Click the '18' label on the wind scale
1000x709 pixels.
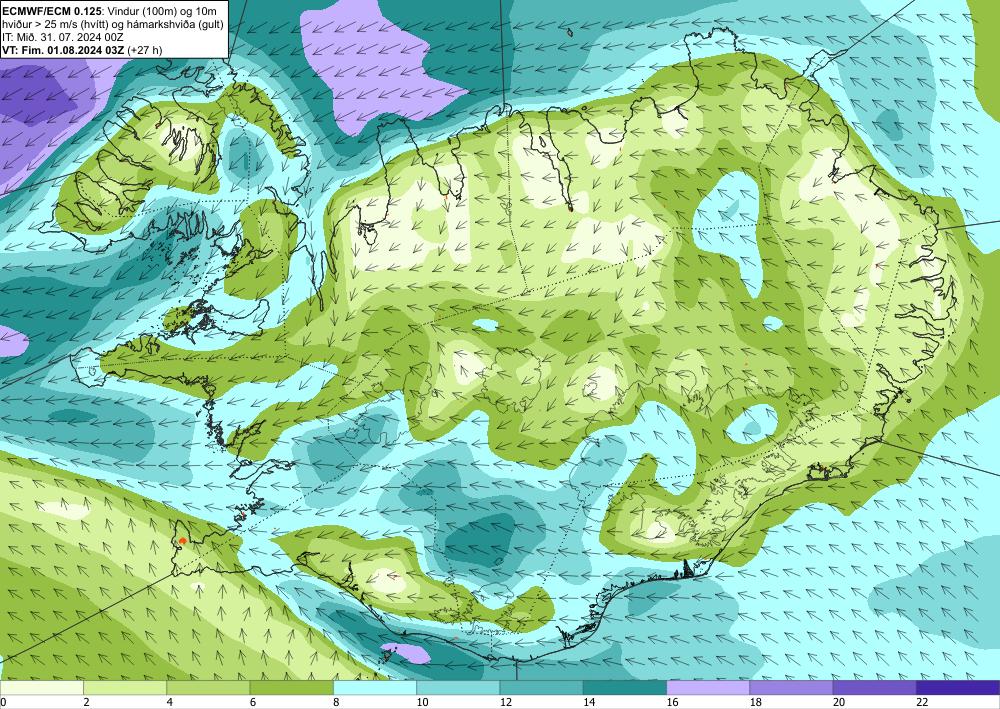pos(756,702)
